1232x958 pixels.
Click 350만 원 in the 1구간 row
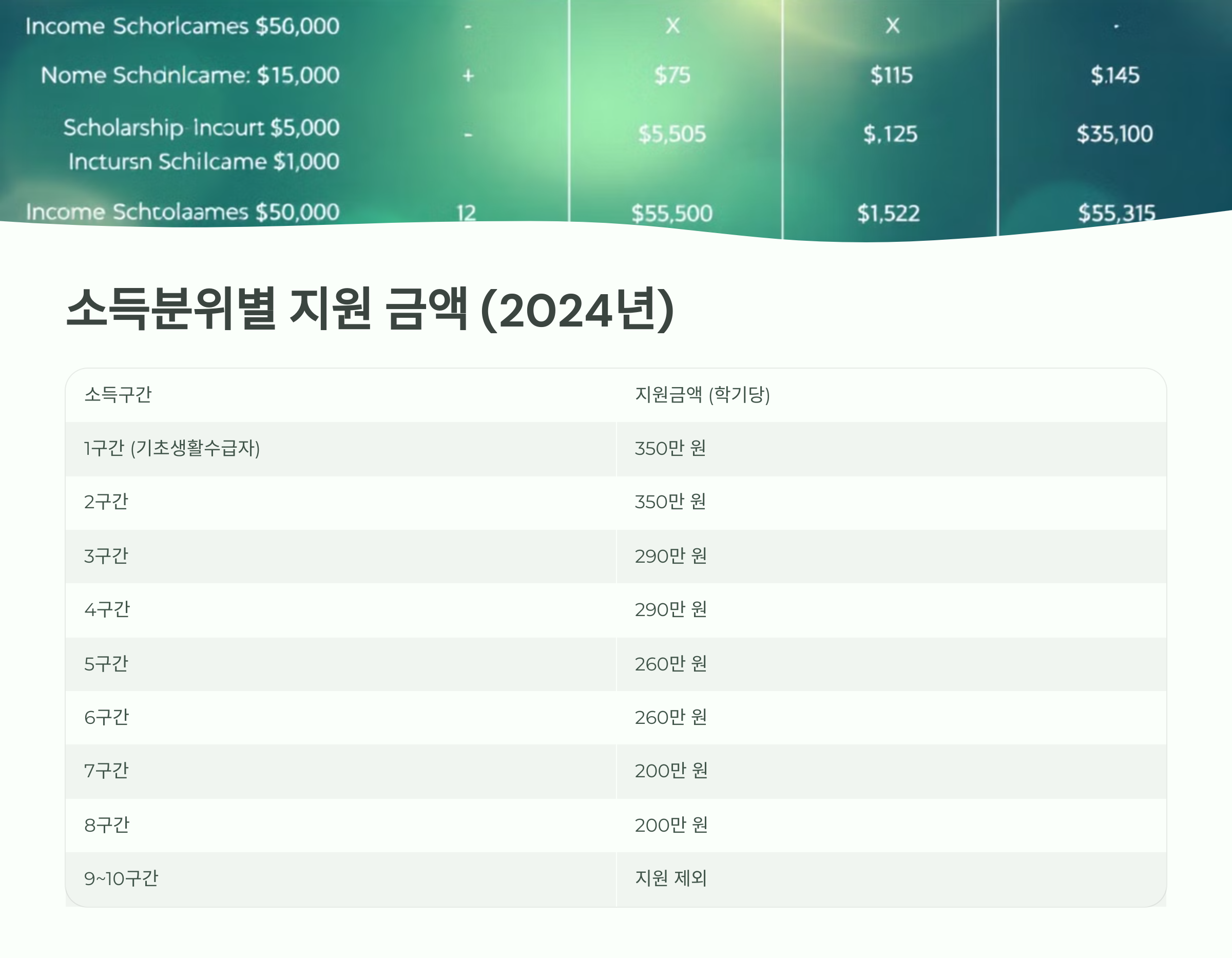tap(670, 449)
